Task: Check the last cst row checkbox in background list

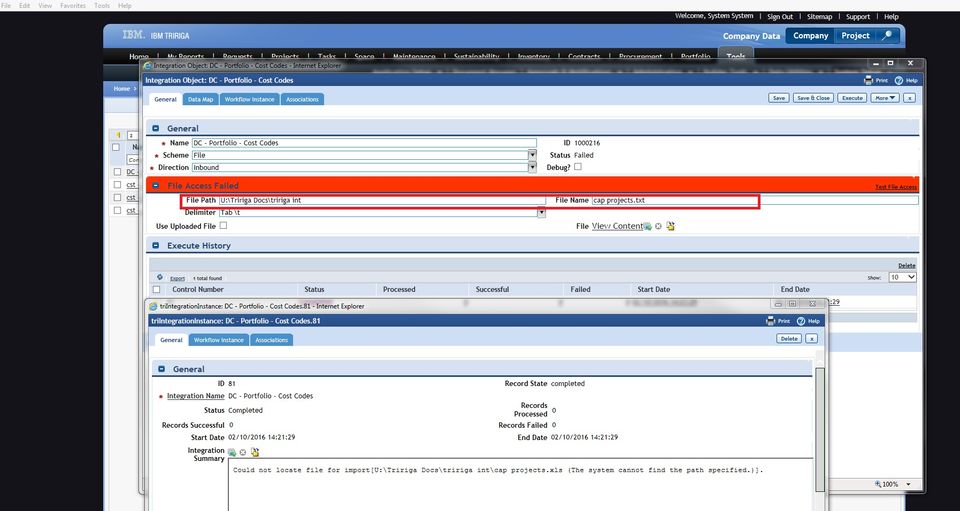Action: 117,210
